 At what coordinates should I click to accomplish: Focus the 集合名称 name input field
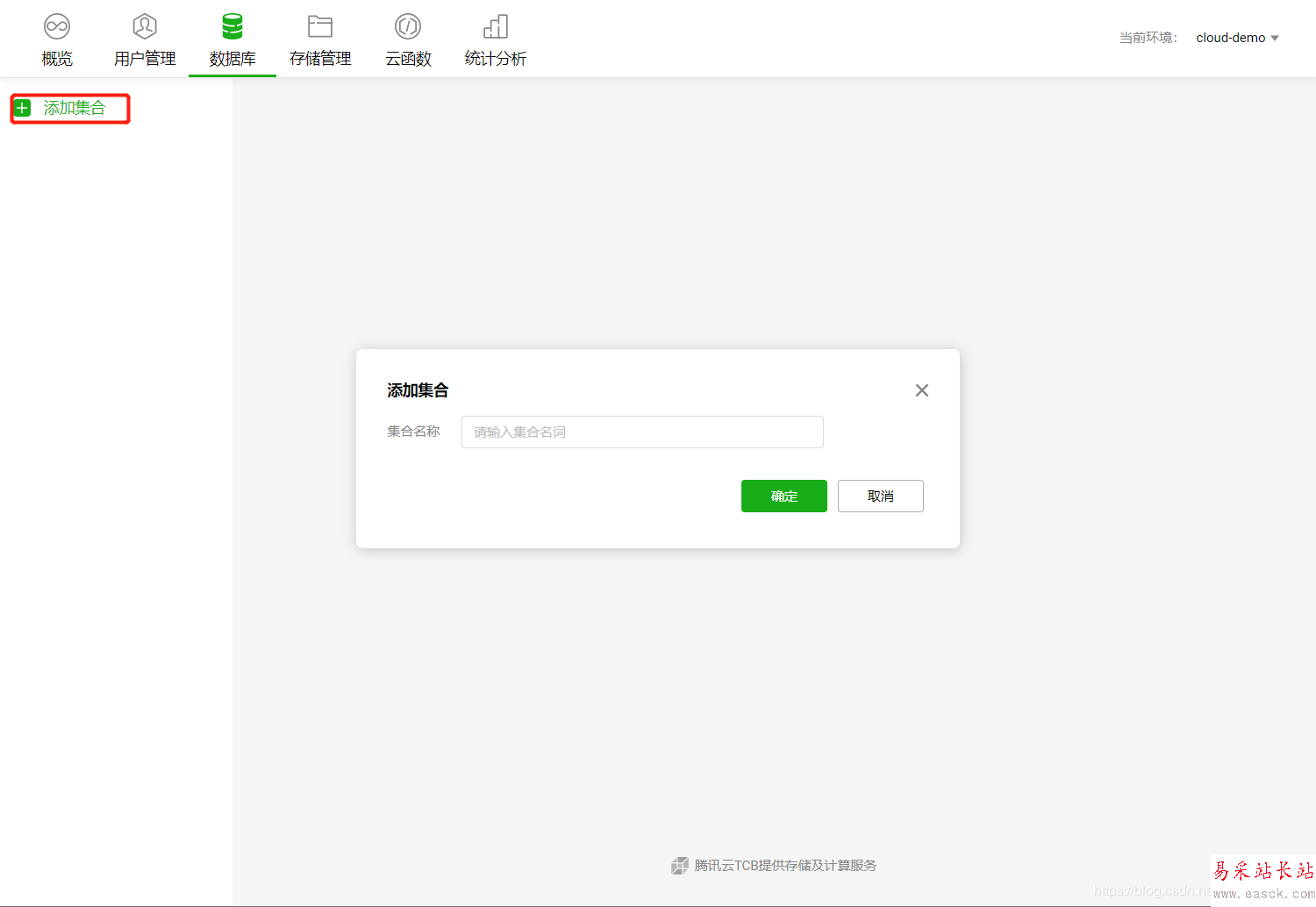point(642,432)
